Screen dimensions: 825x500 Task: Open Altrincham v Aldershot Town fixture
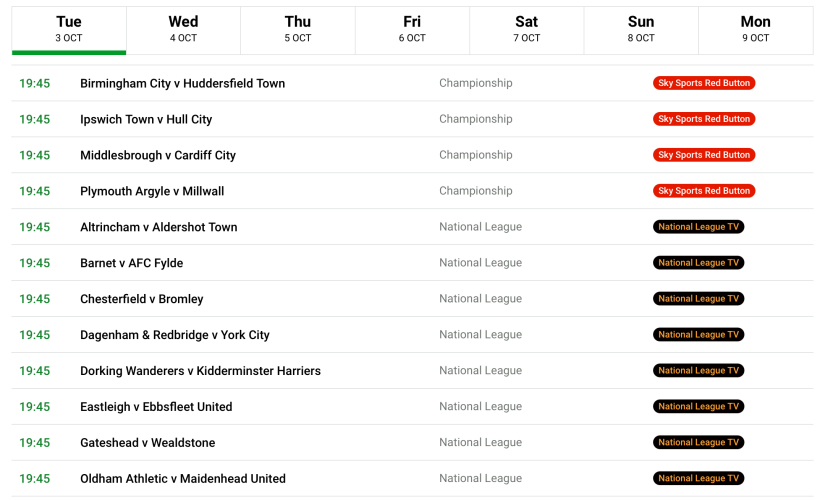coord(159,228)
